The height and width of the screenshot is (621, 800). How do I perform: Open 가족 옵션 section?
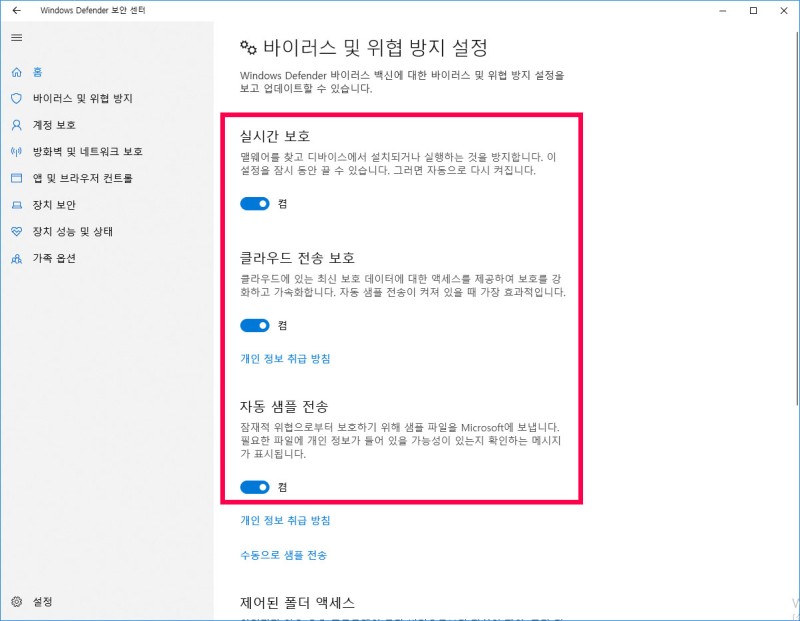(x=54, y=258)
